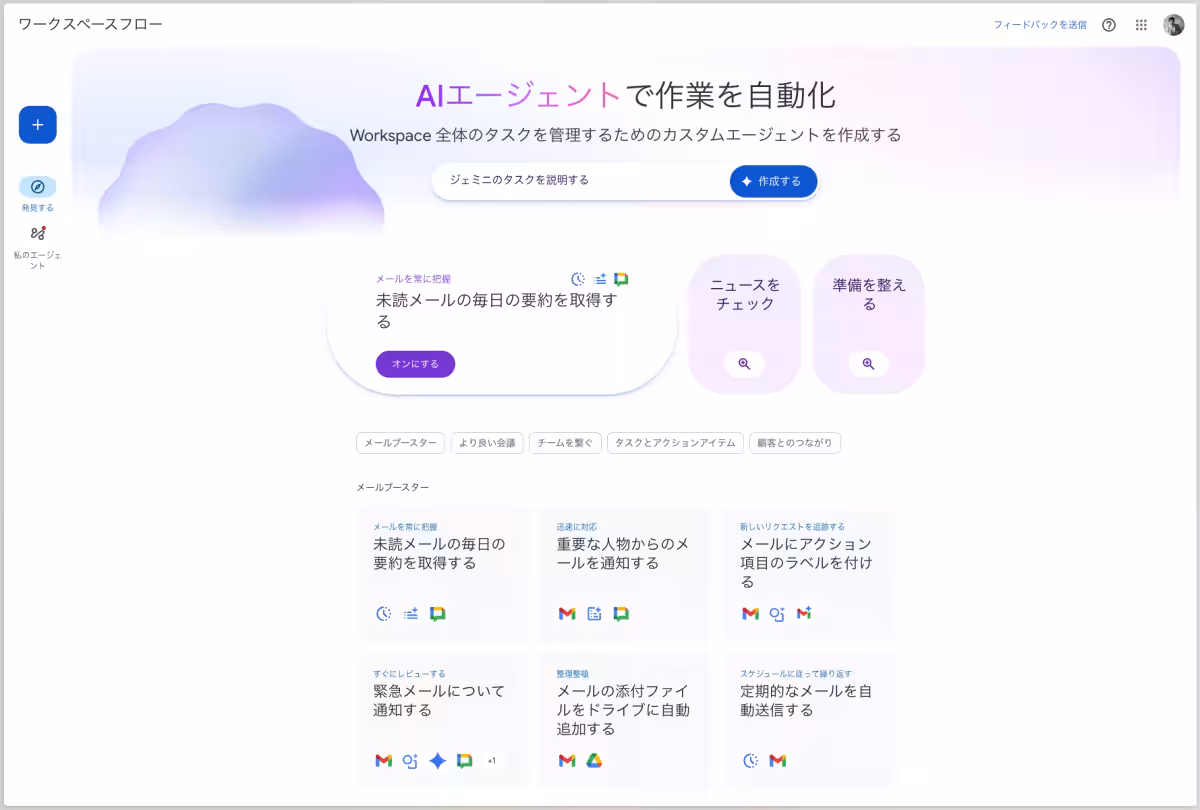Open the フィードバックを送信 link
The height and width of the screenshot is (810, 1200).
[x=1040, y=25]
